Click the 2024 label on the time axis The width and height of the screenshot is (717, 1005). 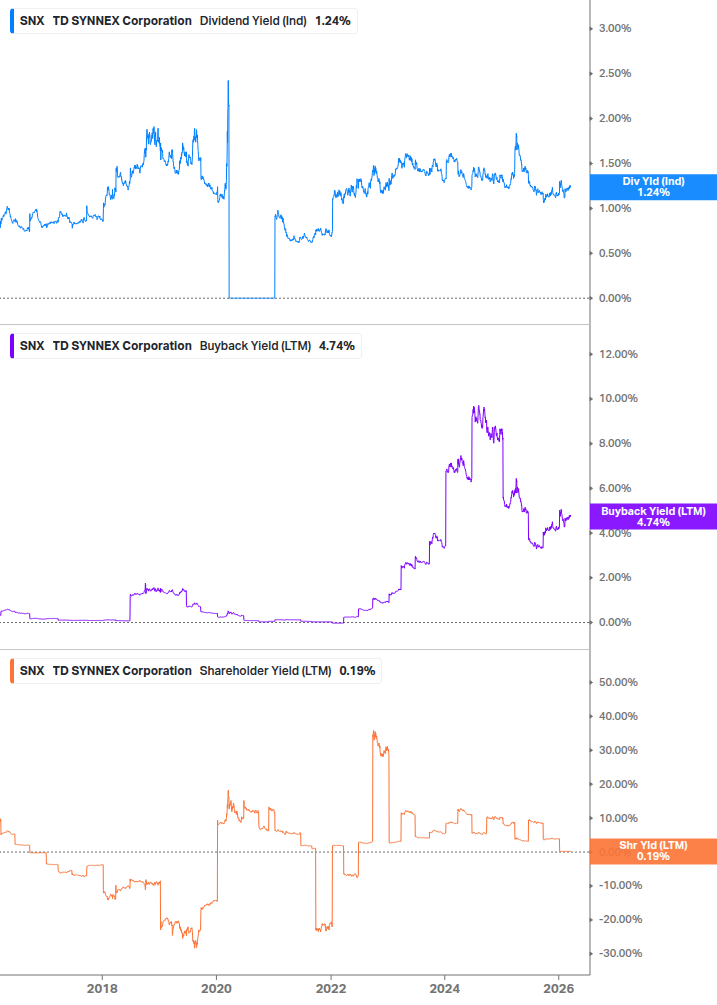click(445, 988)
